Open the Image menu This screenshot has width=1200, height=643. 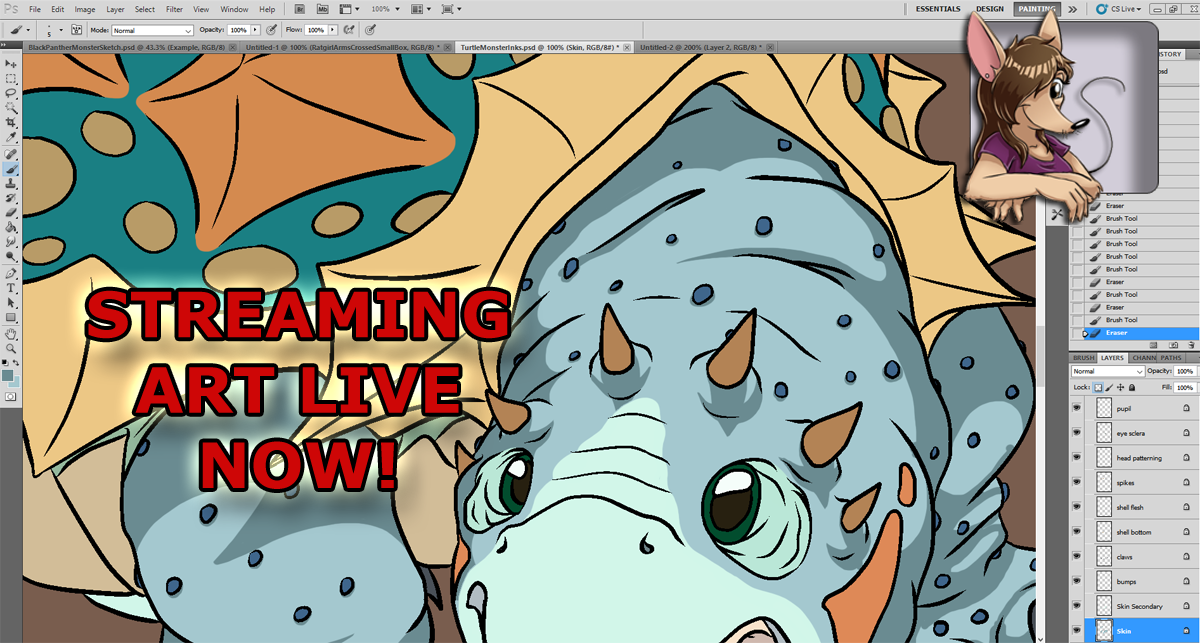click(x=85, y=9)
